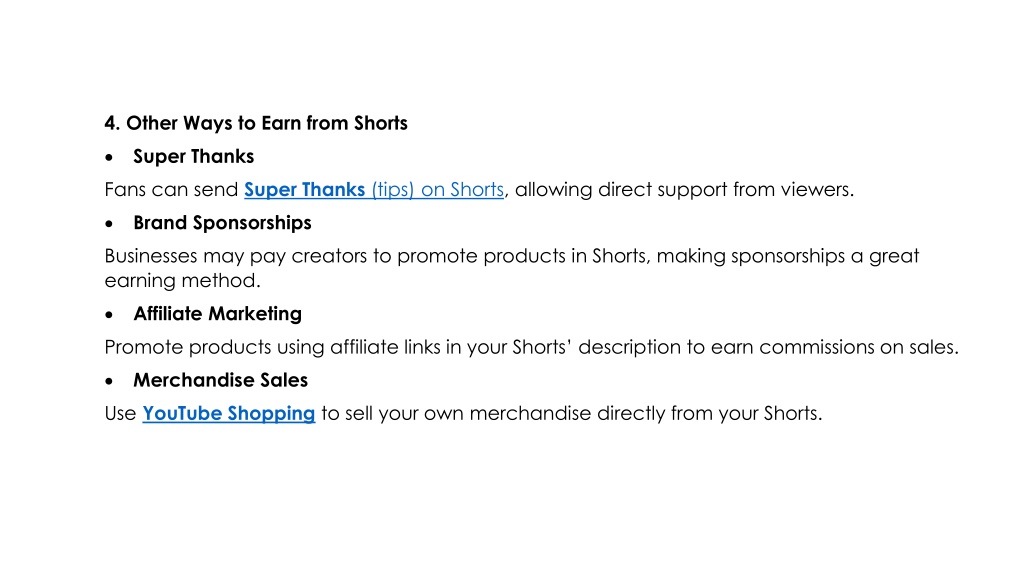Image resolution: width=1024 pixels, height=576 pixels.
Task: Open the Super Thanks (tips) on Shorts link
Action: click(374, 189)
